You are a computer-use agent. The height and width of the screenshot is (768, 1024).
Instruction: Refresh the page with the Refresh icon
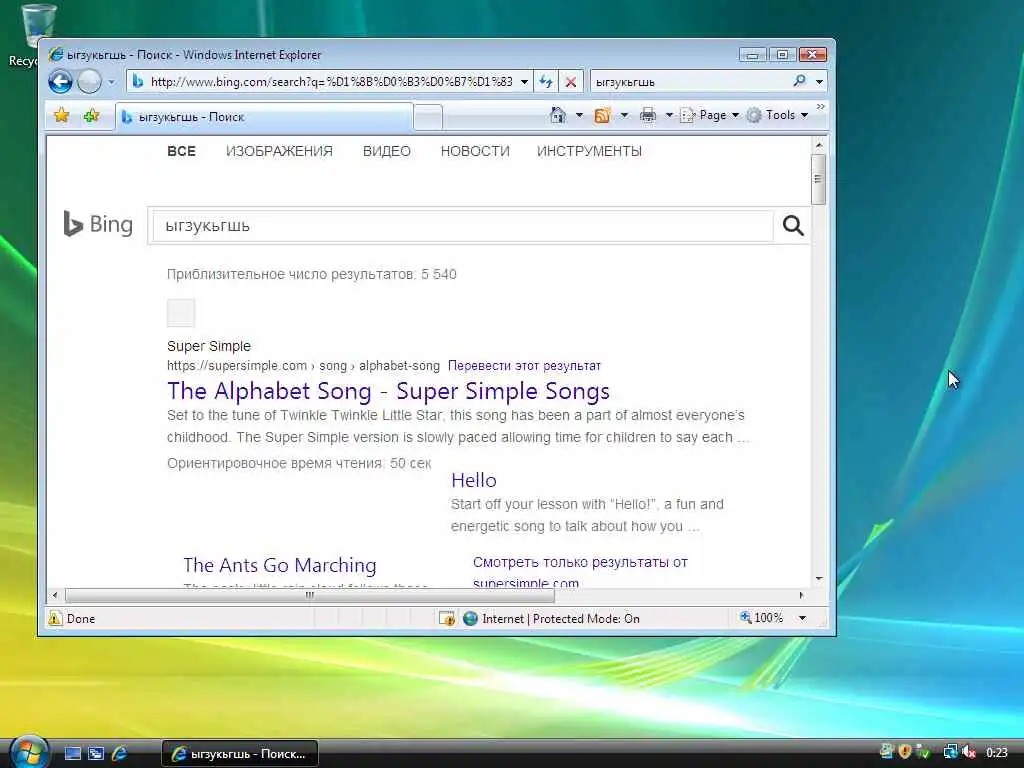point(546,82)
